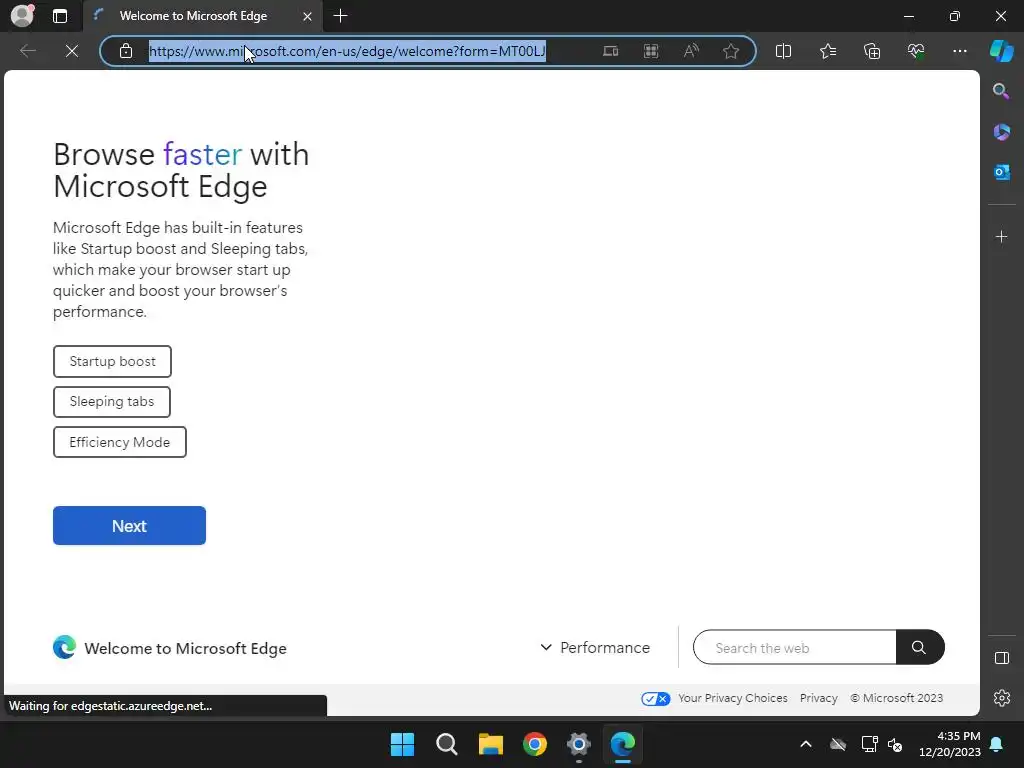Launch Google Chrome from taskbar
Image resolution: width=1024 pixels, height=768 pixels.
[x=534, y=744]
